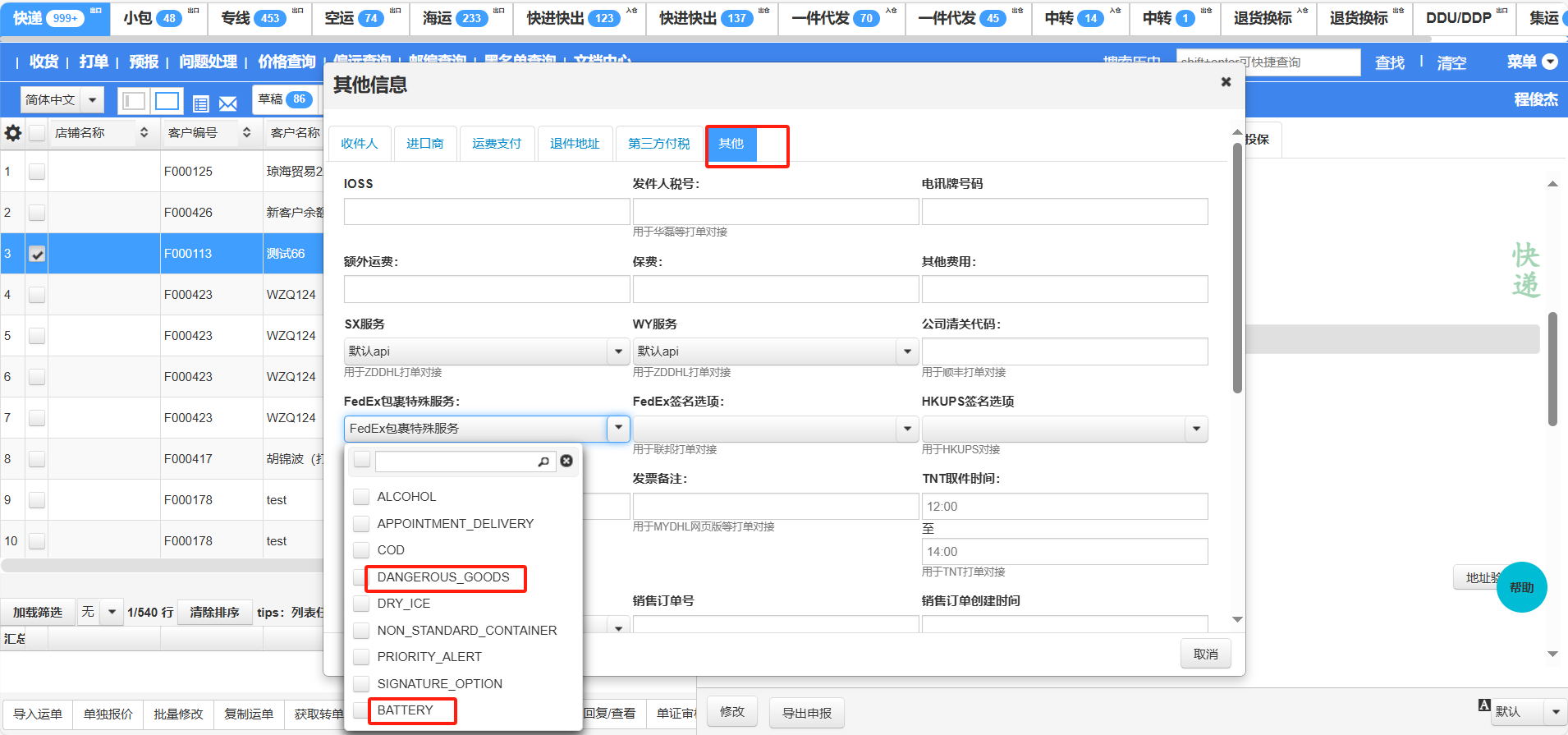The image size is (1568, 735).
Task: Focus the 公司清关代码 input field
Action: pyautogui.click(x=1065, y=351)
